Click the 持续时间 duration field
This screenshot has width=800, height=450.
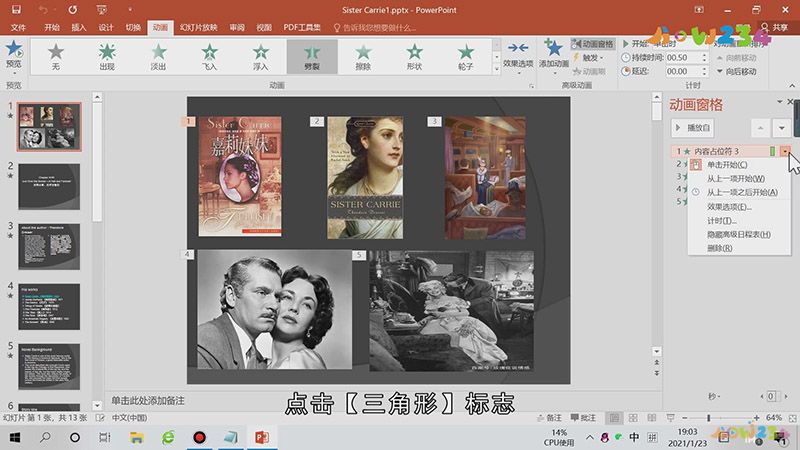(683, 58)
